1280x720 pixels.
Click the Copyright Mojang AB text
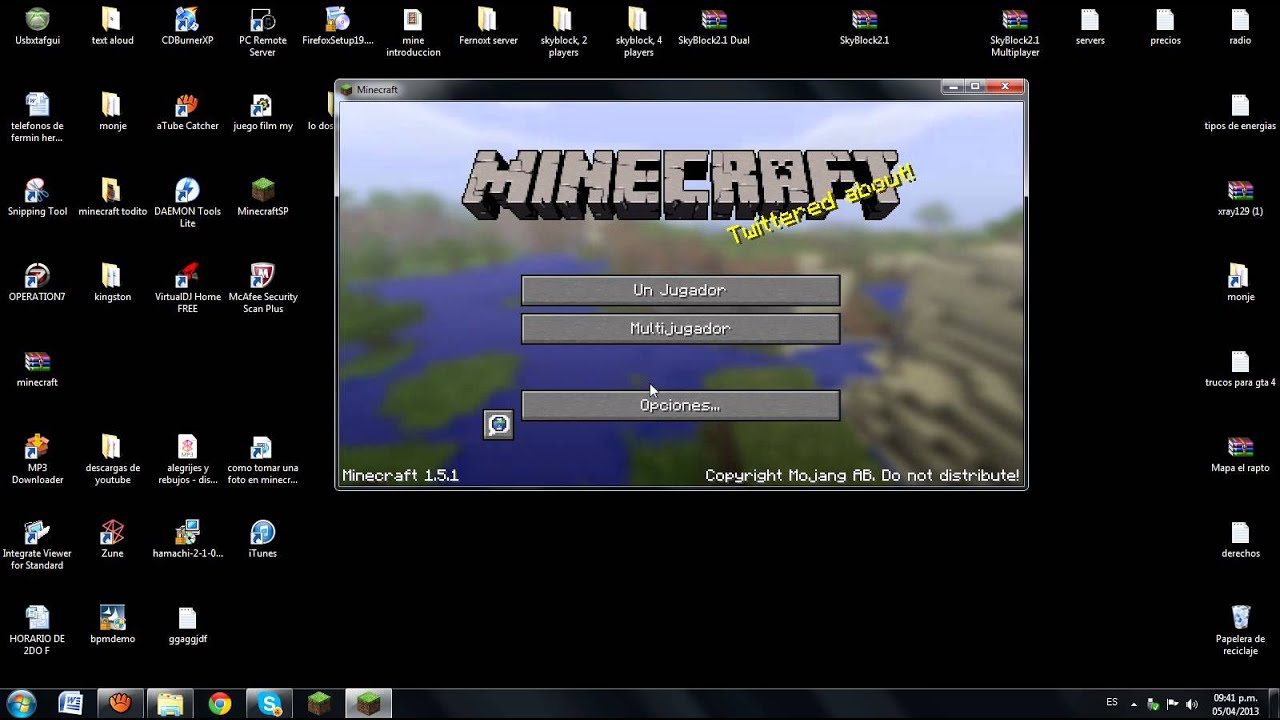[x=862, y=475]
